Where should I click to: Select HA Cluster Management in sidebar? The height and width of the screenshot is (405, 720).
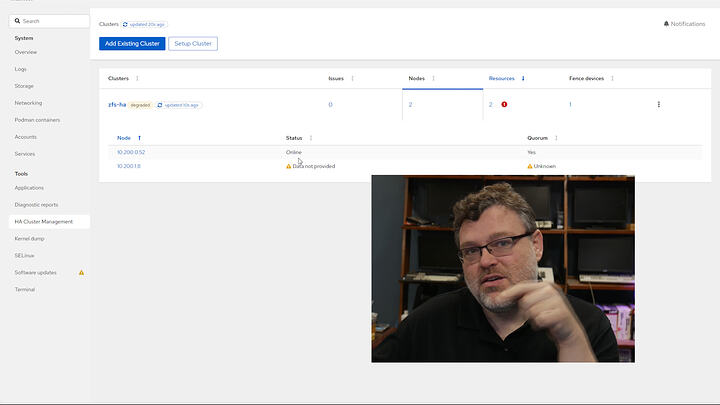49,222
